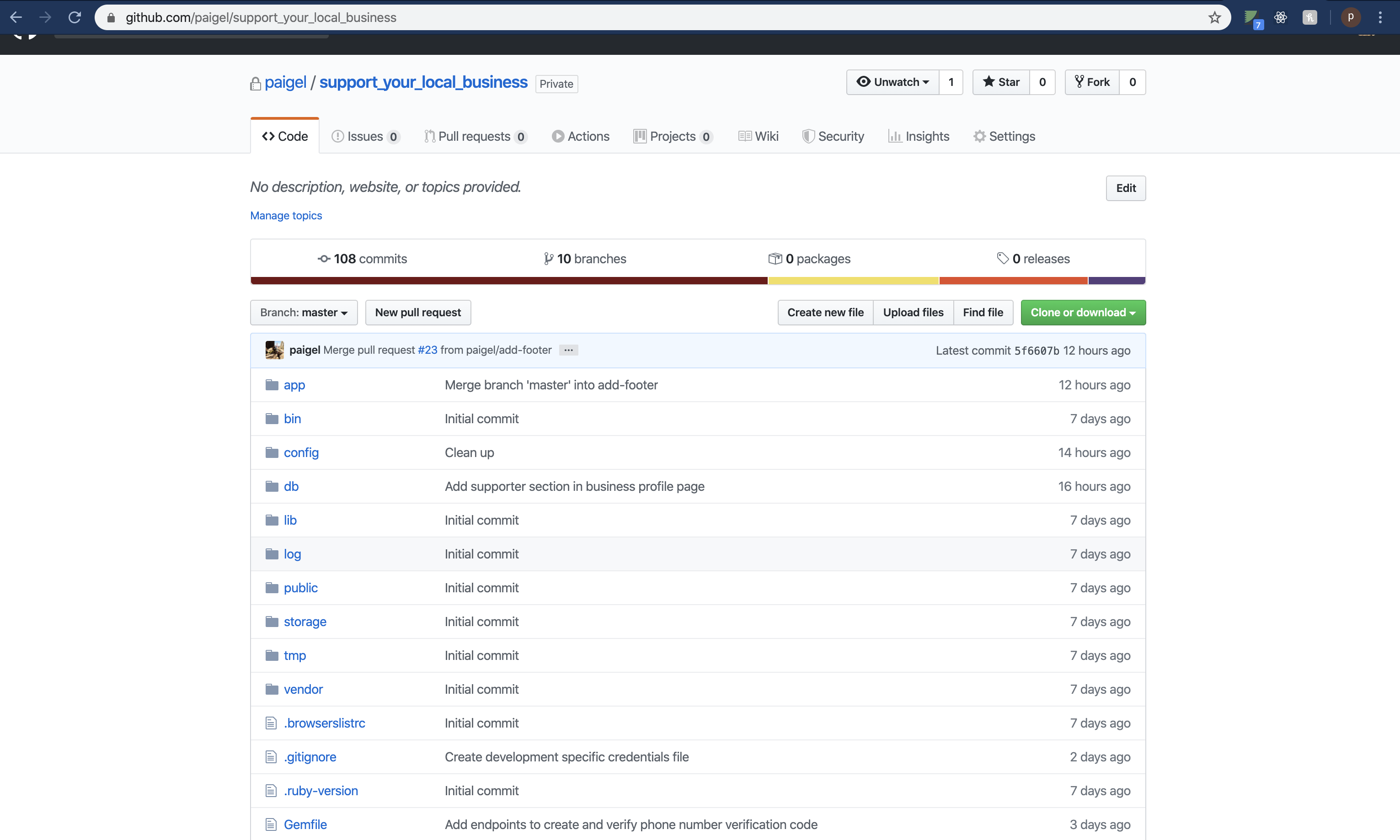
Task: Click the stargazers count 0
Action: [1042, 82]
